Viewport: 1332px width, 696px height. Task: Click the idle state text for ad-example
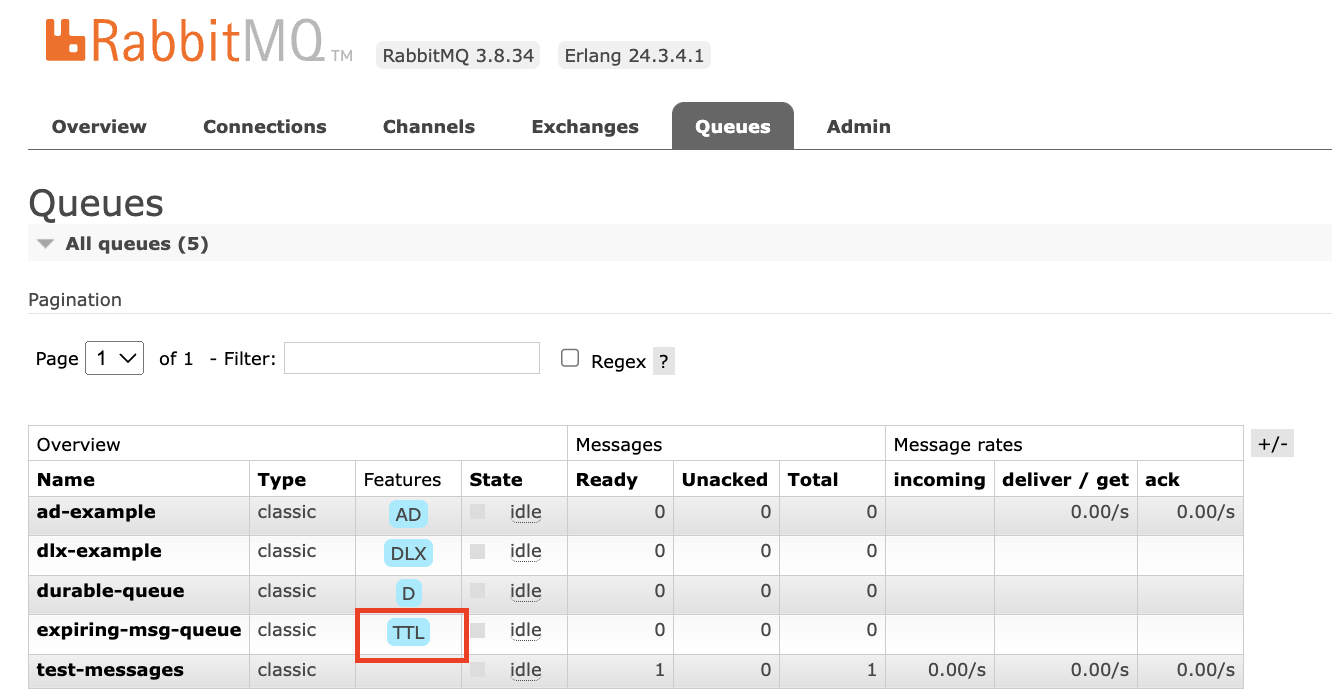pos(526,512)
